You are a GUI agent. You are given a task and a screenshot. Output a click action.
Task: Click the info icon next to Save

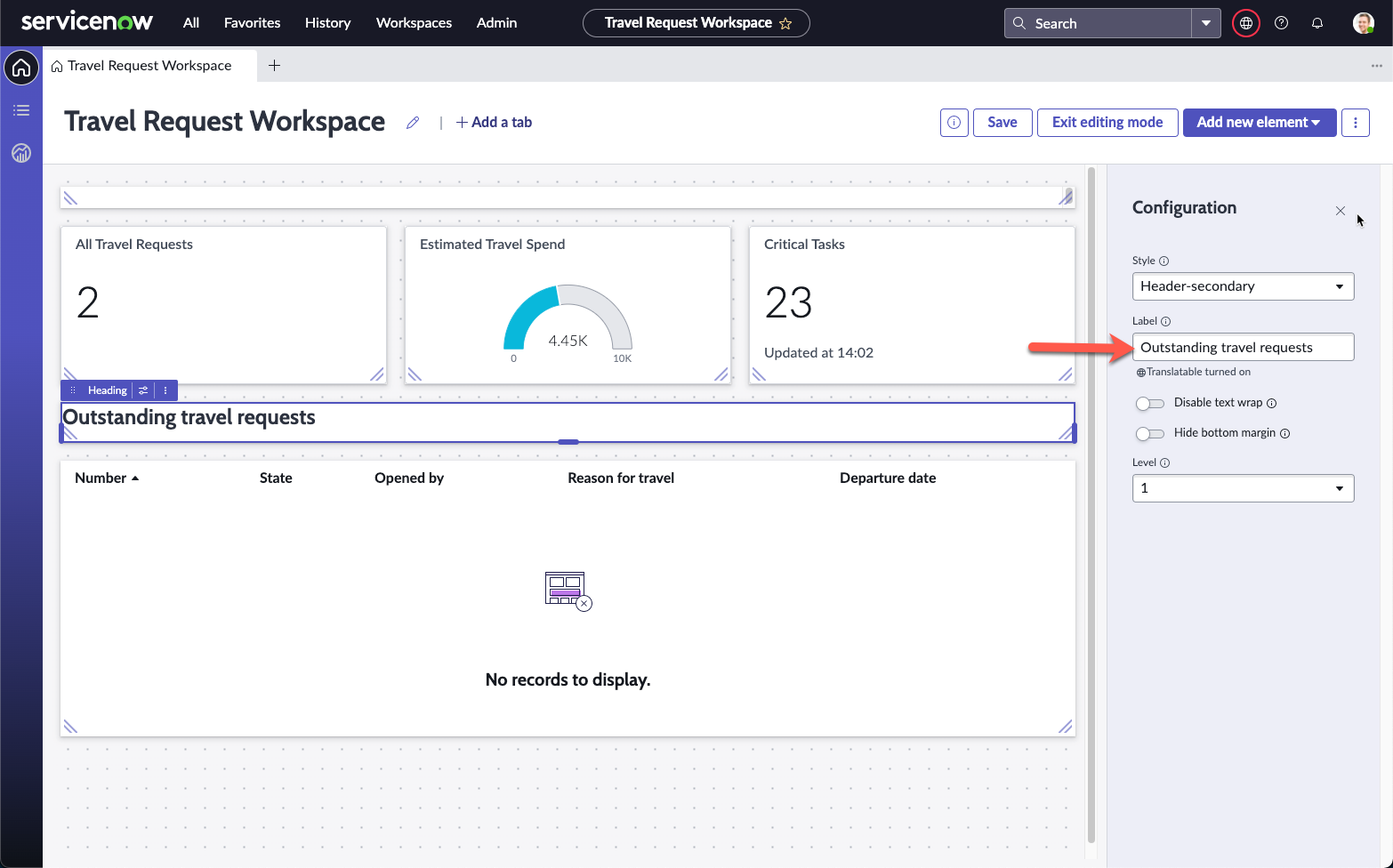click(x=954, y=123)
